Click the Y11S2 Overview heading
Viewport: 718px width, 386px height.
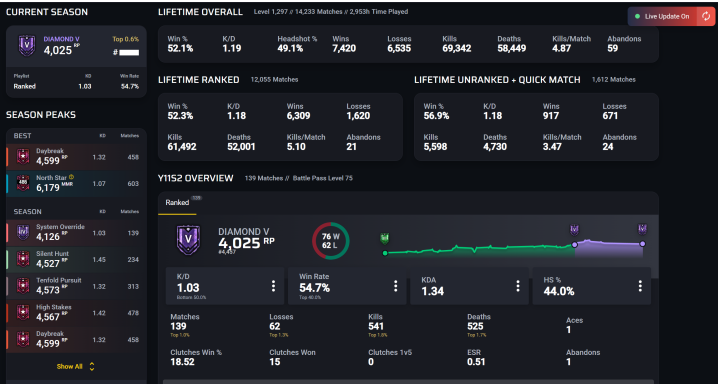click(x=196, y=178)
